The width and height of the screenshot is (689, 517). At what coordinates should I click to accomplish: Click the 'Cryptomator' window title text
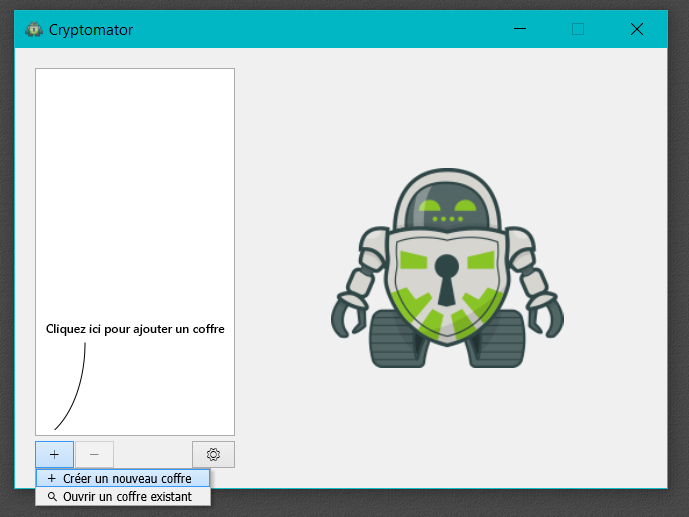coord(91,30)
